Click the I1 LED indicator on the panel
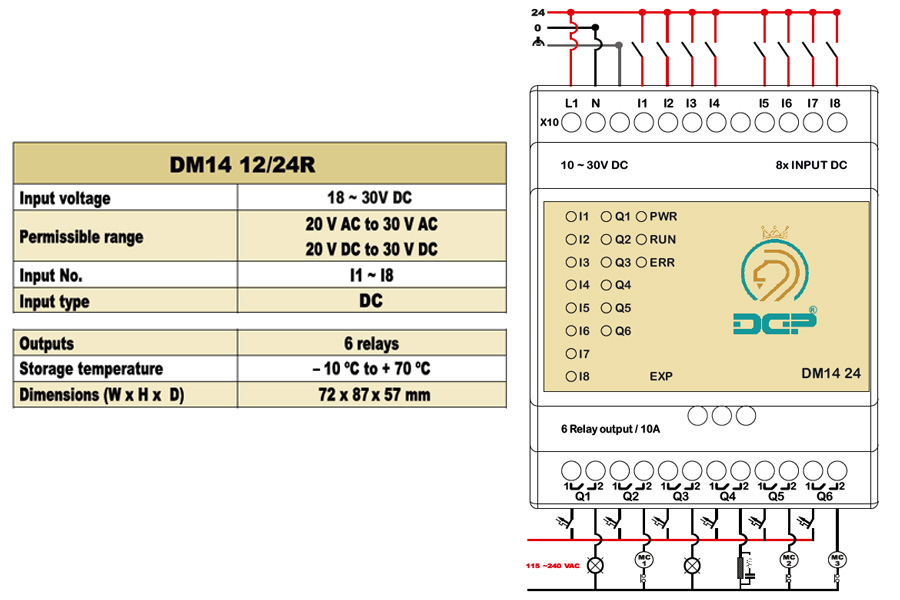 571,216
